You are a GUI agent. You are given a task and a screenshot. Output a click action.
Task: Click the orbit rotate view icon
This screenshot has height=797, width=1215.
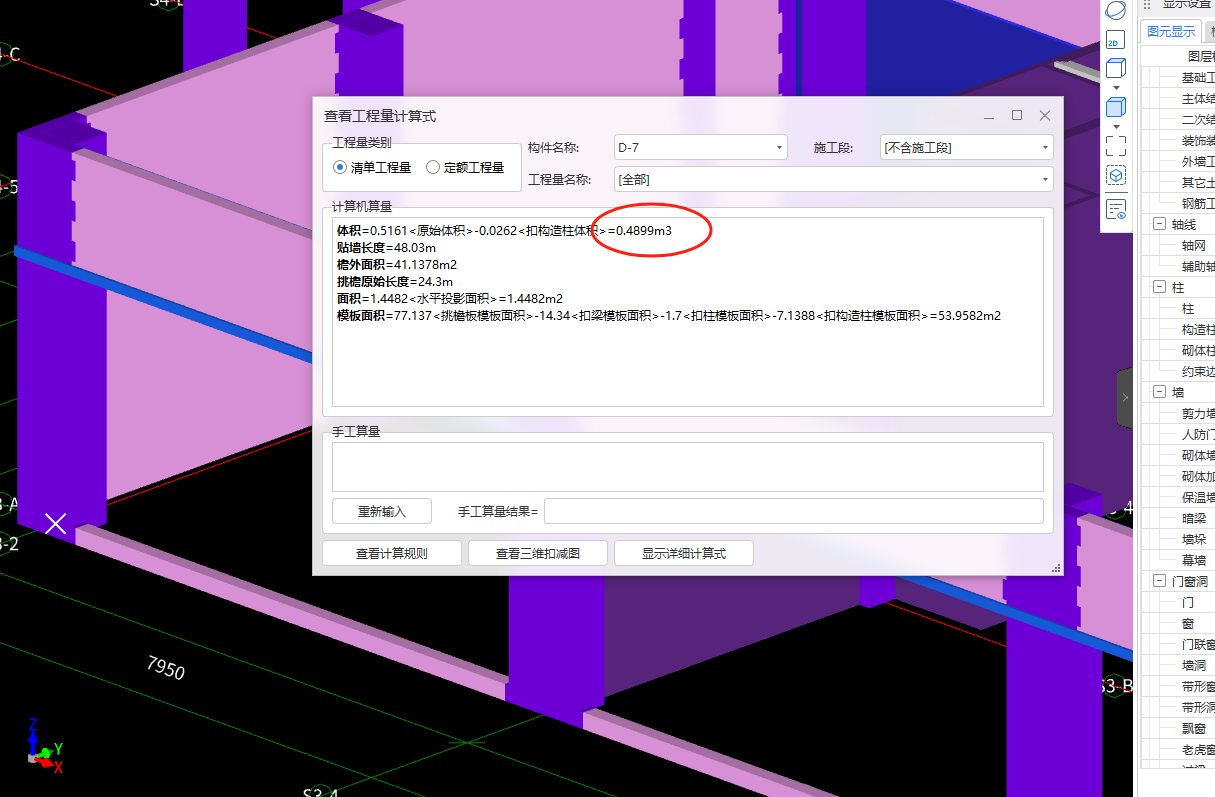(1116, 9)
